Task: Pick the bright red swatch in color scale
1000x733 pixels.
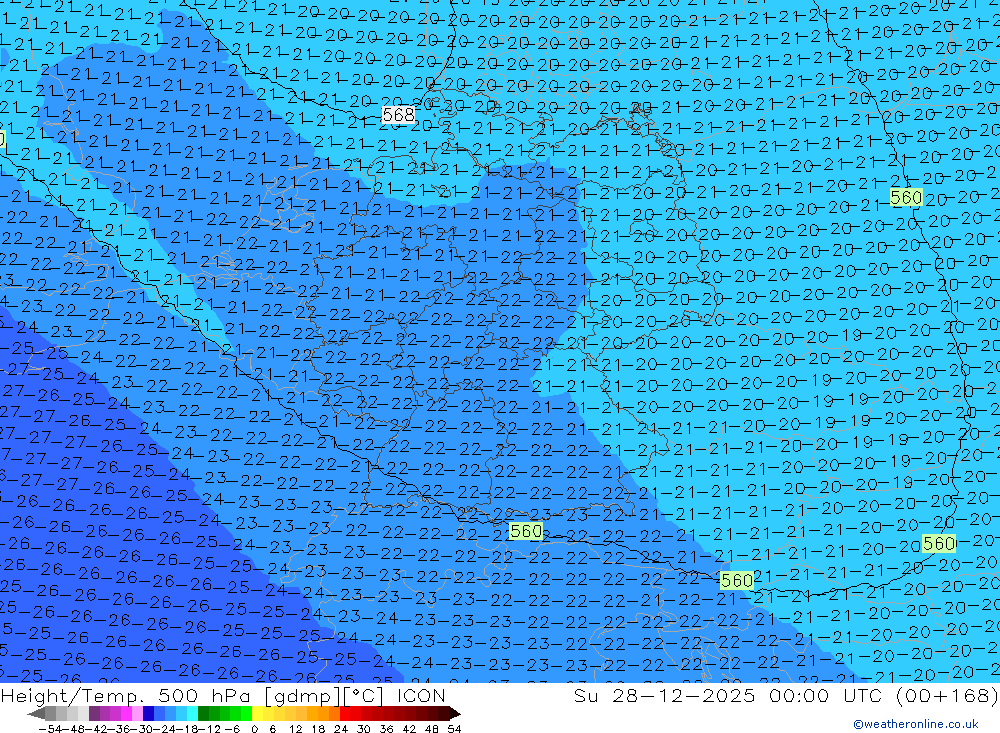Action: (x=345, y=713)
